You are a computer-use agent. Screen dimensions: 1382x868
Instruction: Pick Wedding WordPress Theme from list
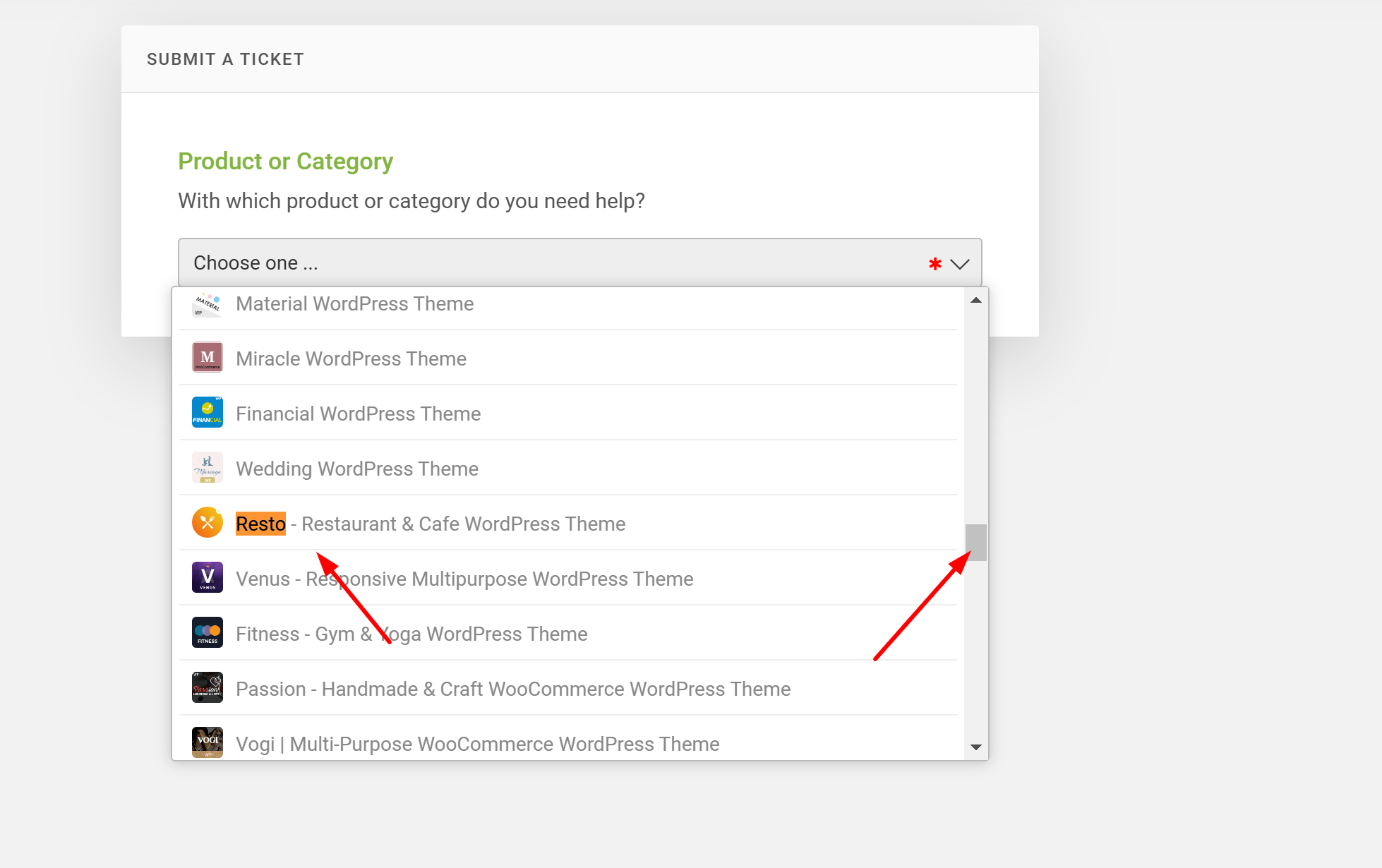(x=568, y=468)
